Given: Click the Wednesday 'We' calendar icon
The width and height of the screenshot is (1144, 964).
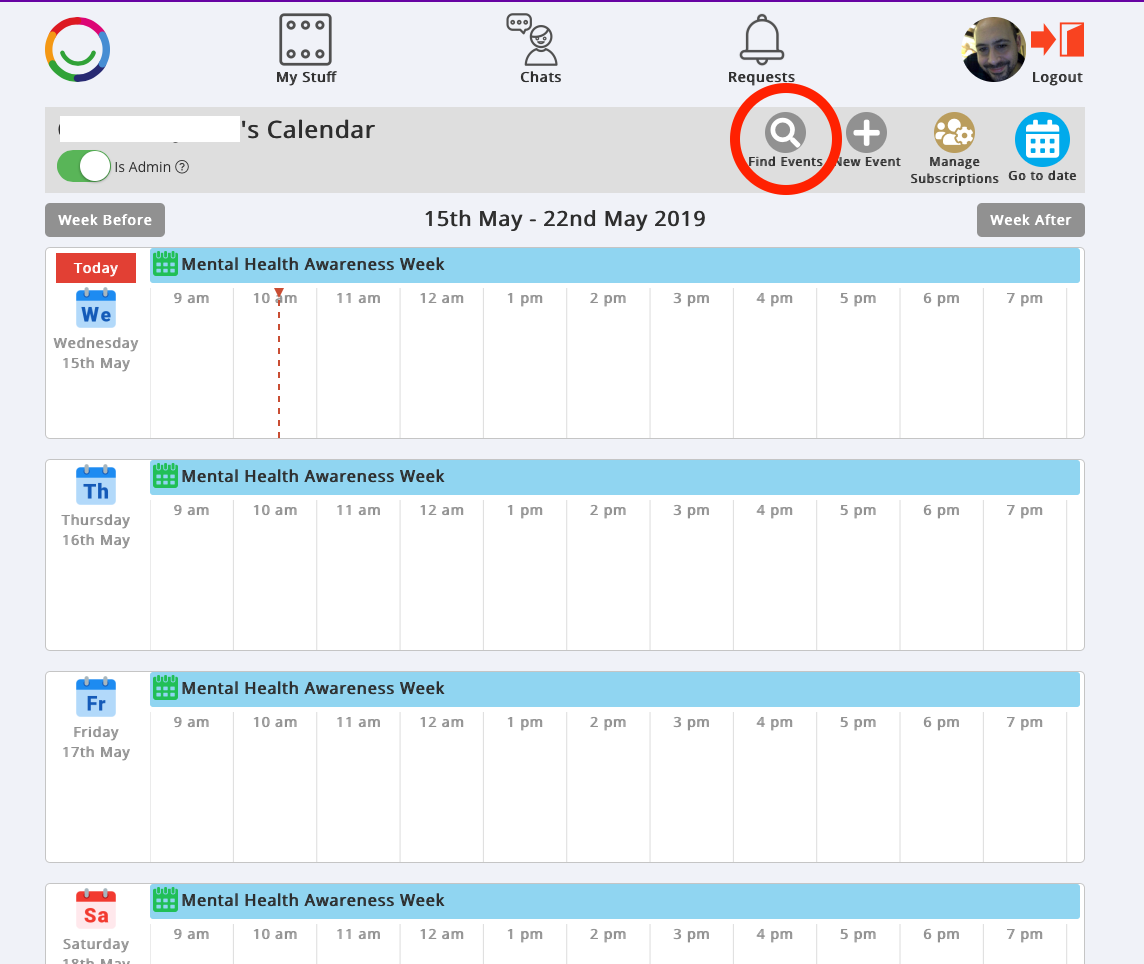Looking at the screenshot, I should pyautogui.click(x=96, y=308).
